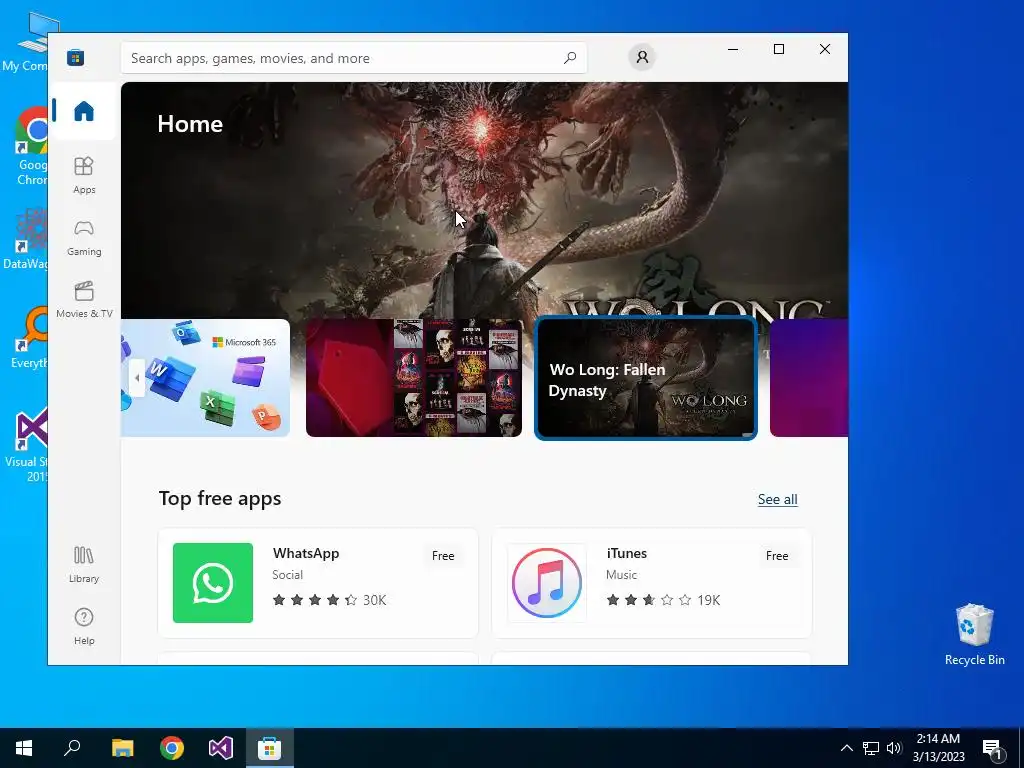Click WhatsApp star rating 30K
The height and width of the screenshot is (768, 1024).
pos(329,600)
